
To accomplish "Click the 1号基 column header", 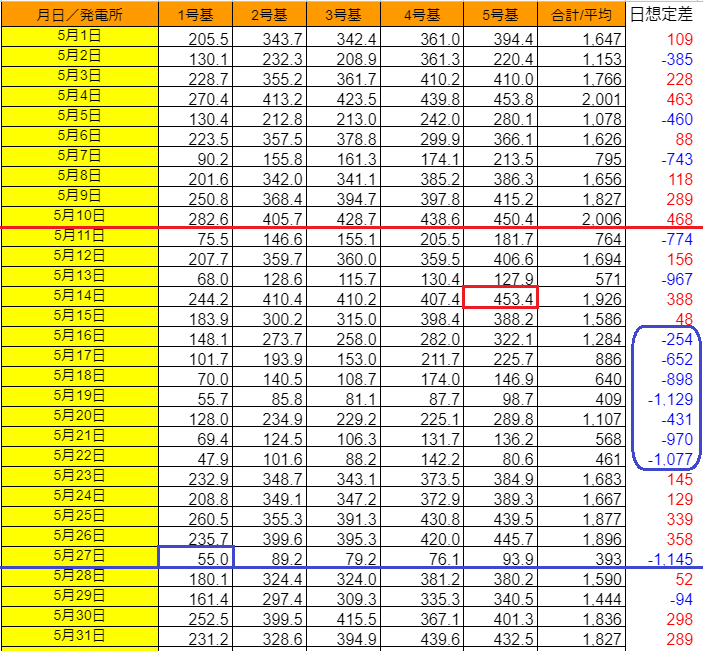I will coord(195,14).
